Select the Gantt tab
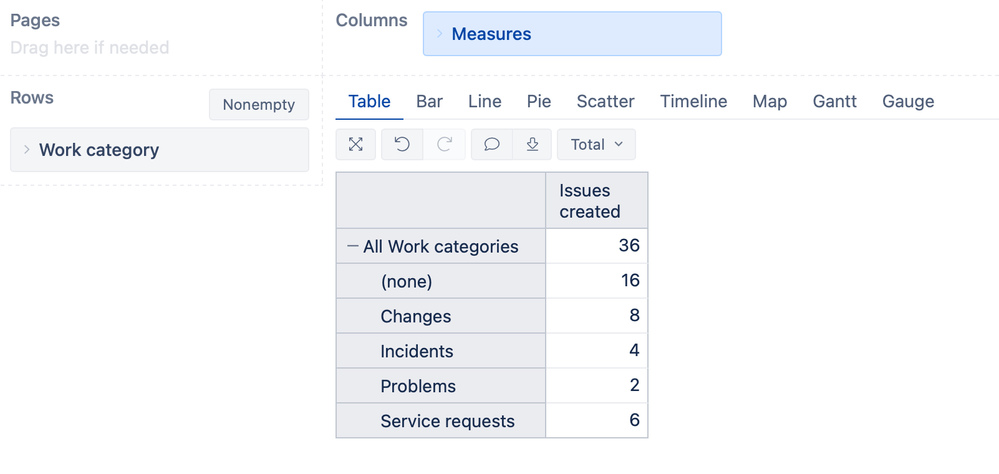999x474 pixels. tap(834, 101)
